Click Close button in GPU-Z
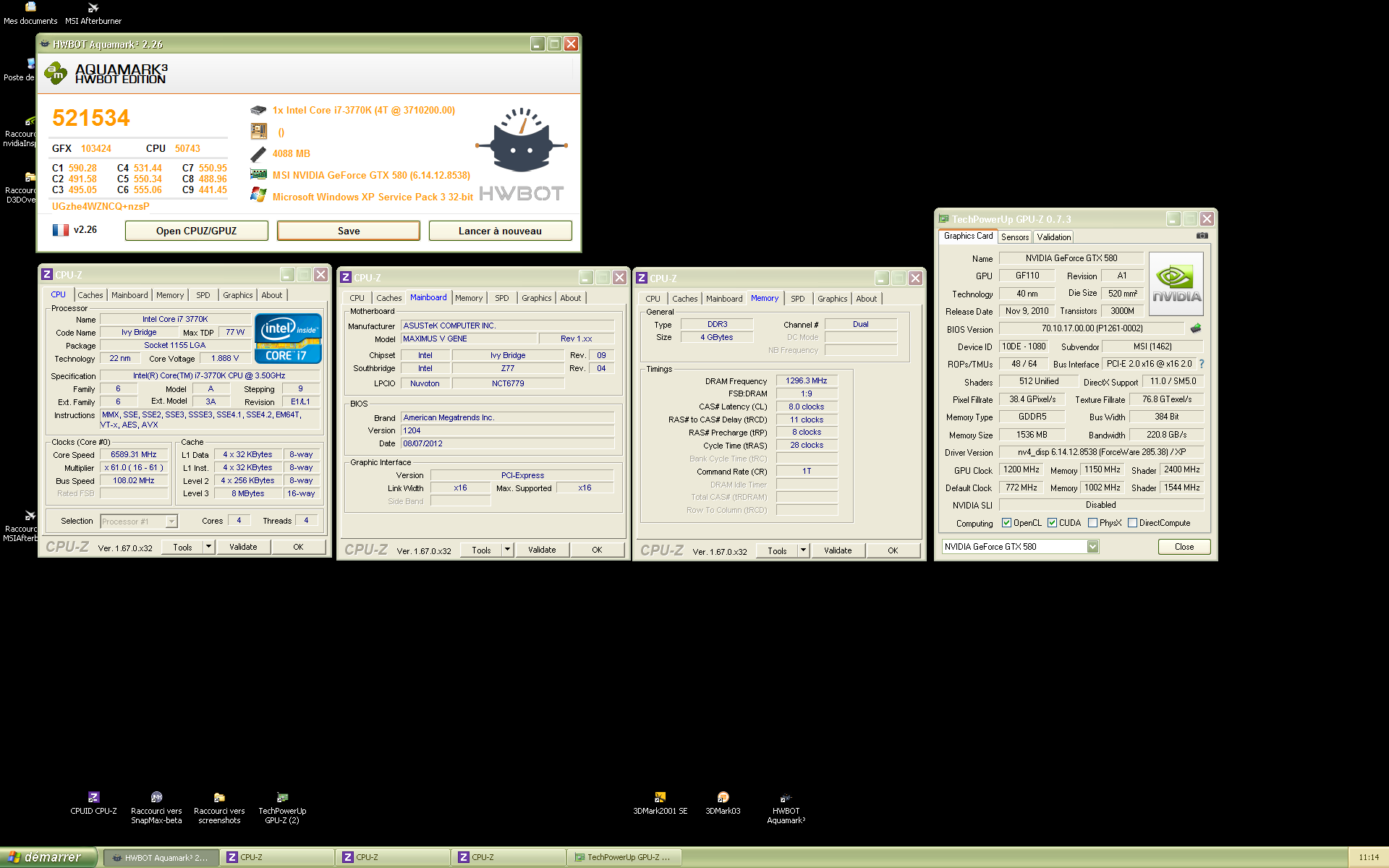The height and width of the screenshot is (868, 1389). click(1184, 547)
